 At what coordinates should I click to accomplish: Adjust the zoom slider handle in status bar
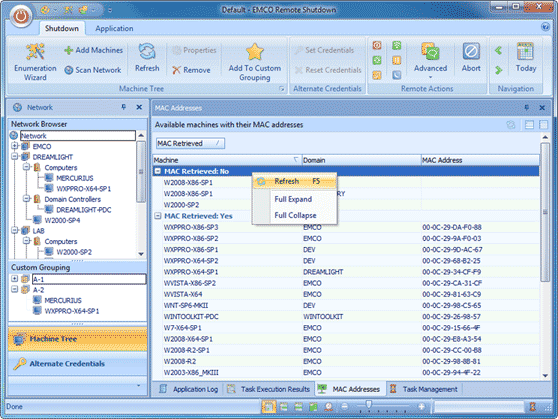pos(369,404)
